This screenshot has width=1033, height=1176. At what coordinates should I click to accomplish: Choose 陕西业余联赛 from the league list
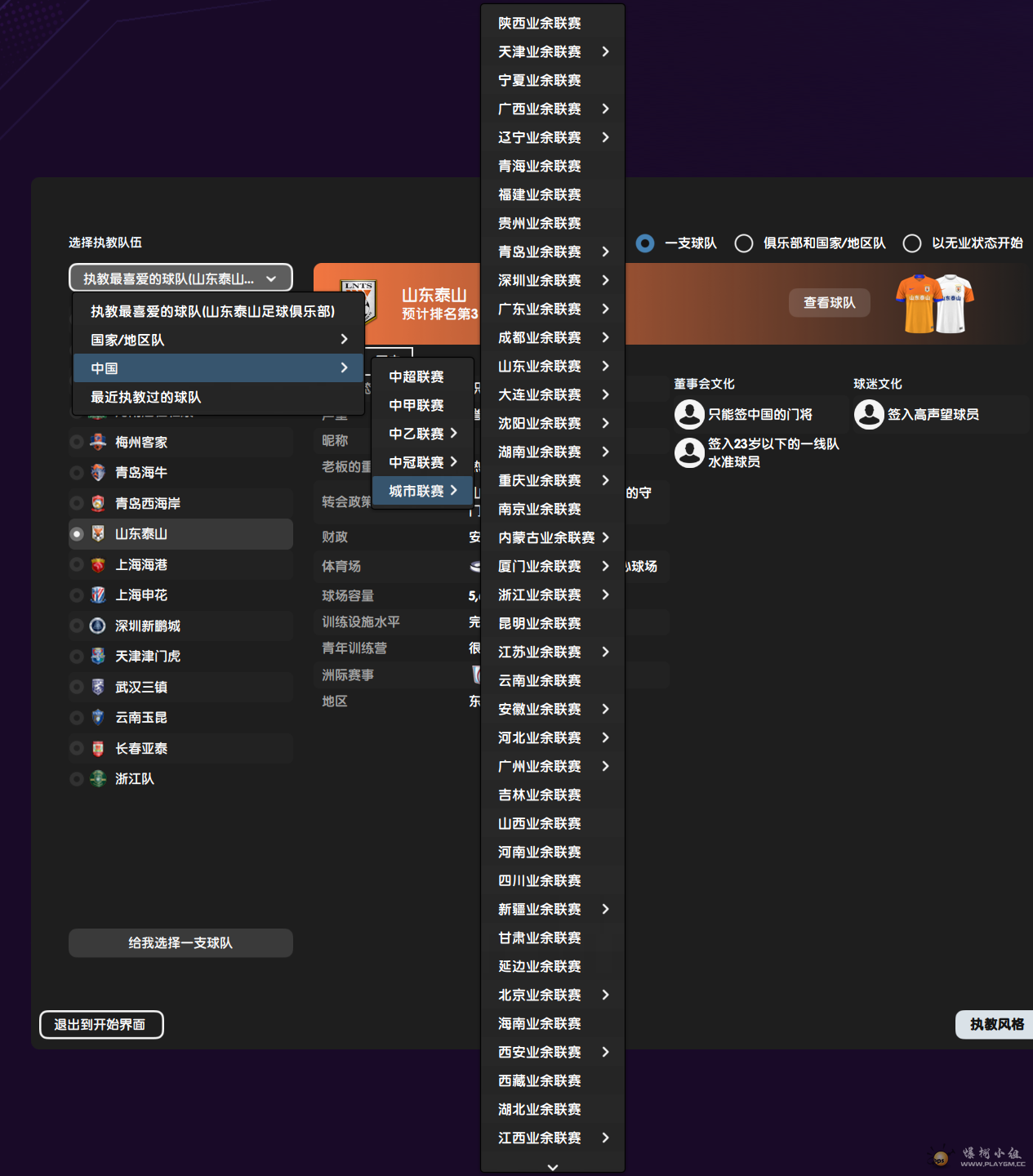(x=553, y=23)
